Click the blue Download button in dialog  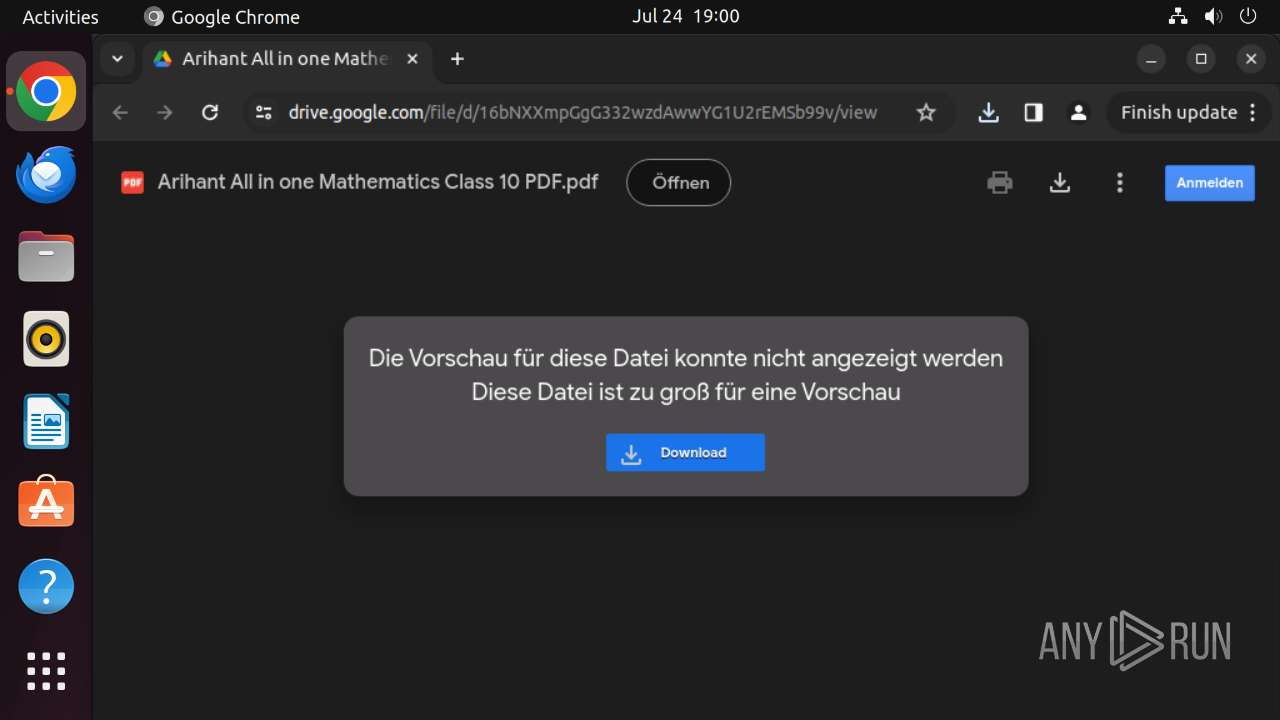(x=685, y=452)
